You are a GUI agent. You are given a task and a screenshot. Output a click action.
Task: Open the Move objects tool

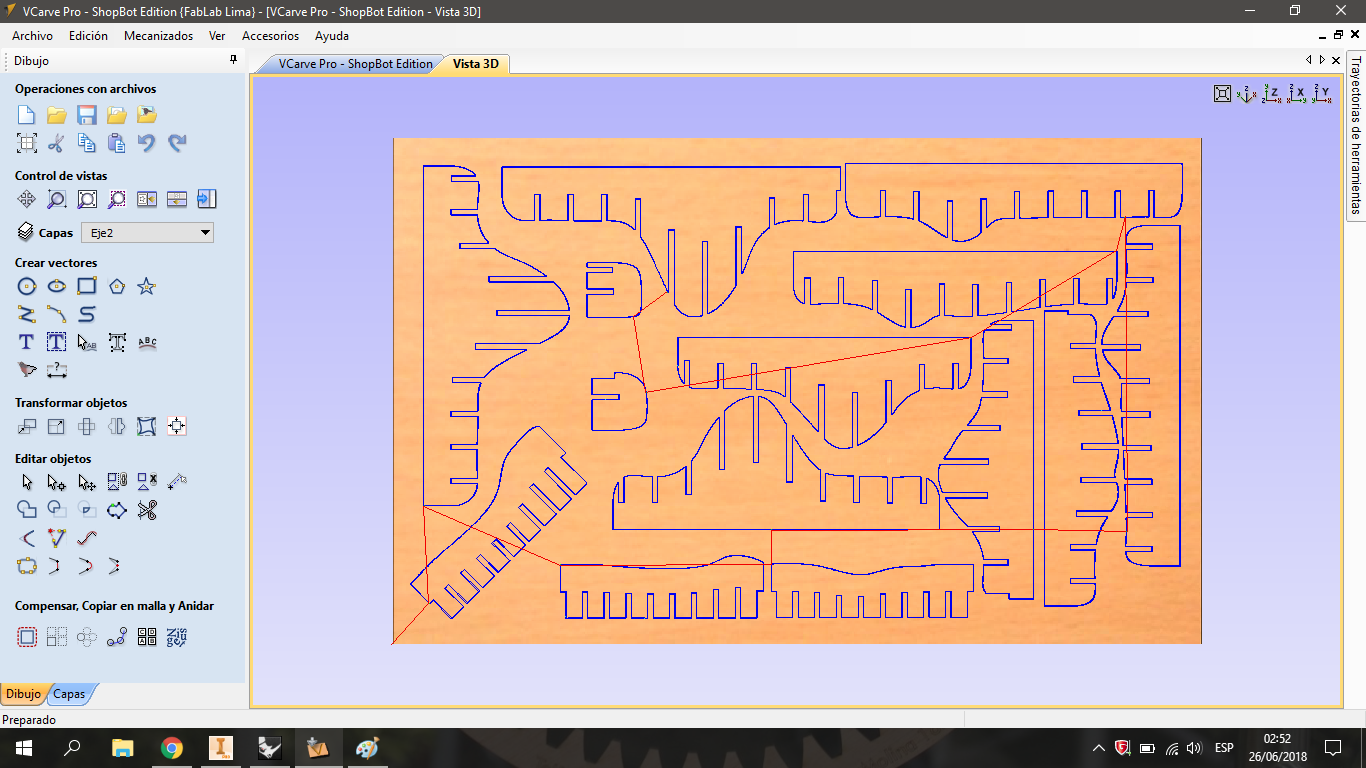tap(27, 426)
